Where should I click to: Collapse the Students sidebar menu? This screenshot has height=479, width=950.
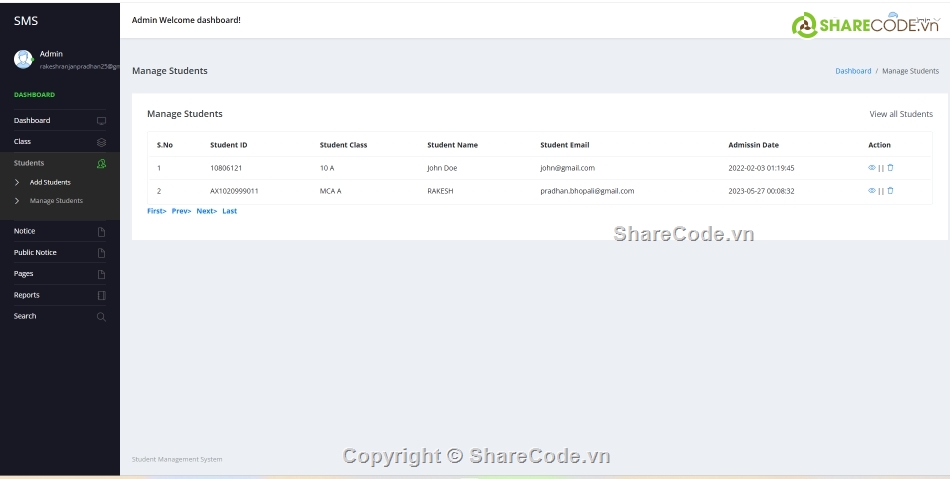[30, 163]
